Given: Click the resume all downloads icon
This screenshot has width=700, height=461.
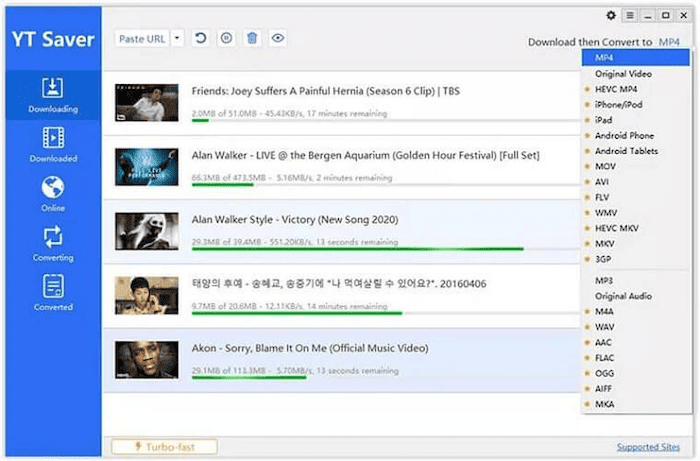Looking at the screenshot, I should pyautogui.click(x=200, y=38).
